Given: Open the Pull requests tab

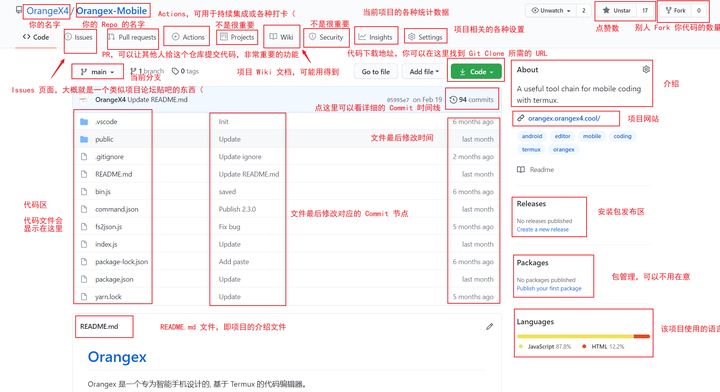Looking at the screenshot, I should (132, 37).
